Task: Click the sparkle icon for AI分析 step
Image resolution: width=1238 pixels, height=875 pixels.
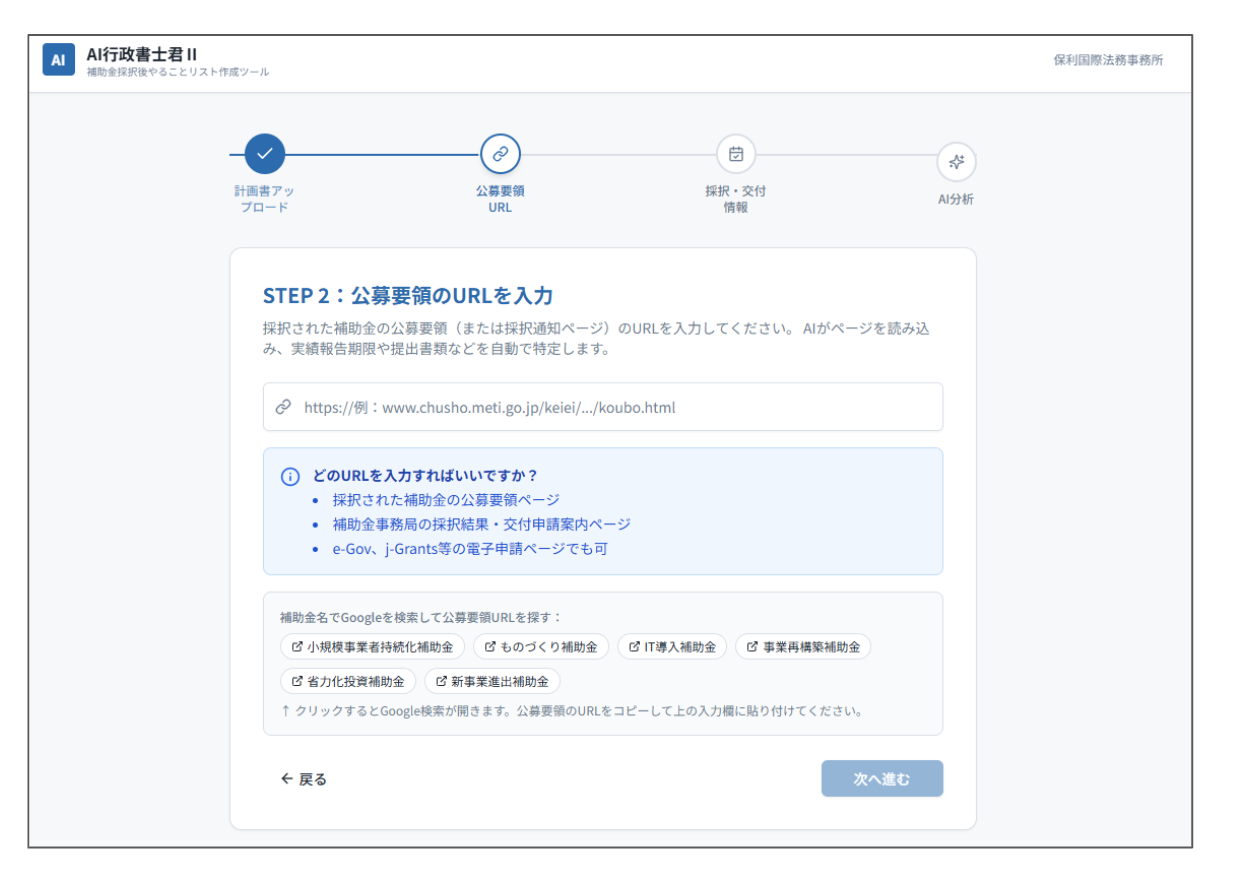Action: 956,162
